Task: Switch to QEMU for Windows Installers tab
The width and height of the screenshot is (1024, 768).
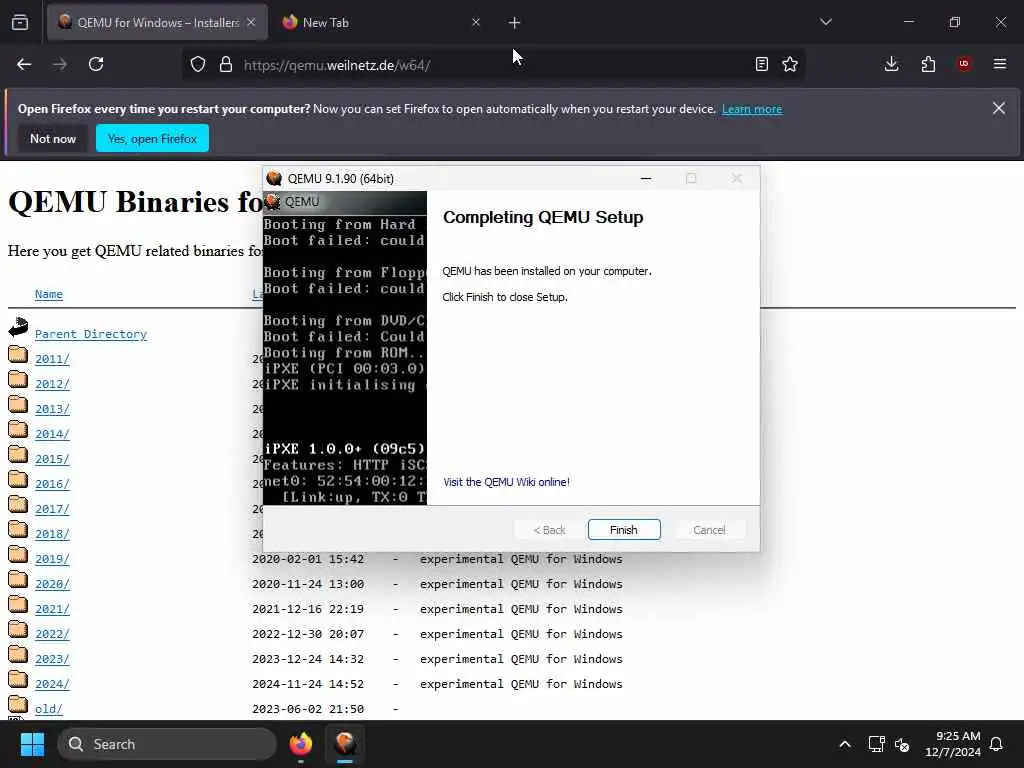Action: tap(157, 22)
